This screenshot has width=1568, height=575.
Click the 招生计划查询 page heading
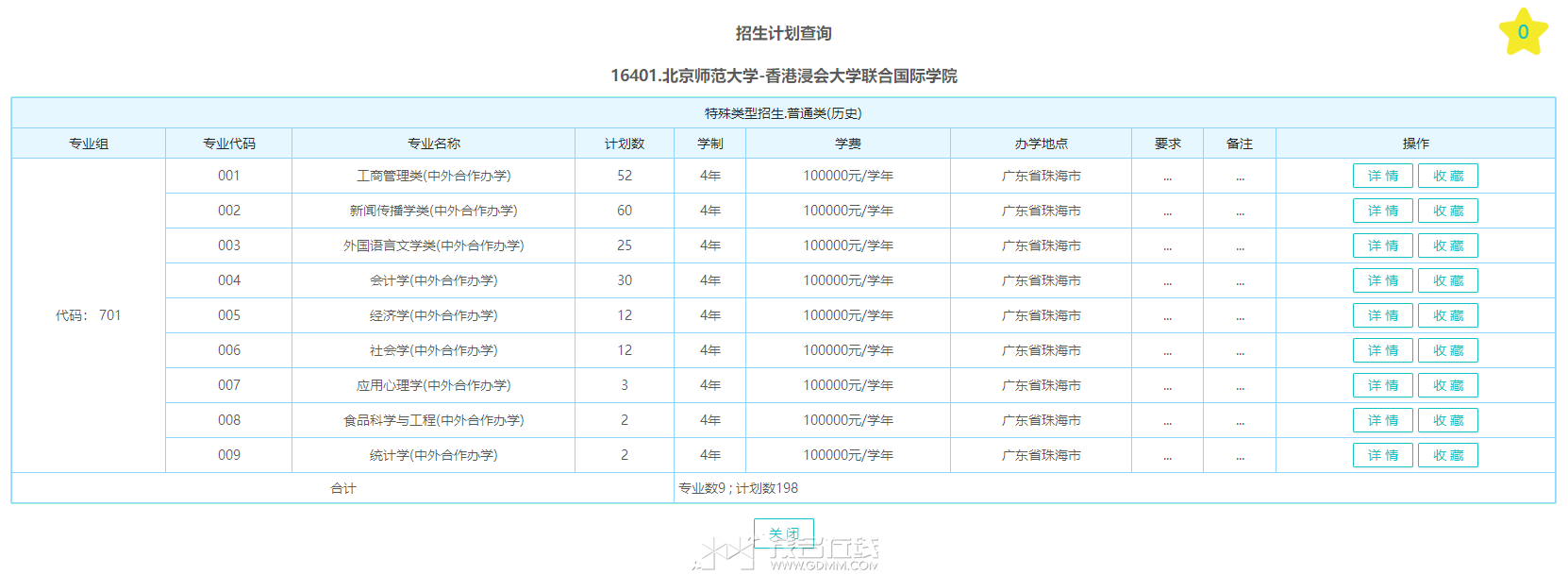(x=784, y=33)
